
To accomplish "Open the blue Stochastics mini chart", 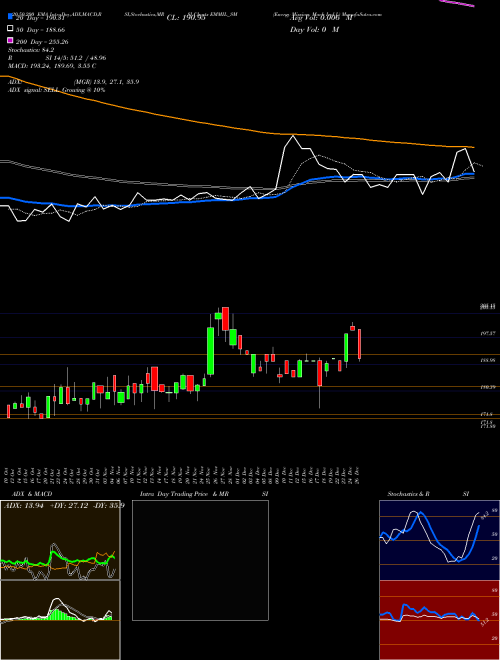I will tap(439, 540).
